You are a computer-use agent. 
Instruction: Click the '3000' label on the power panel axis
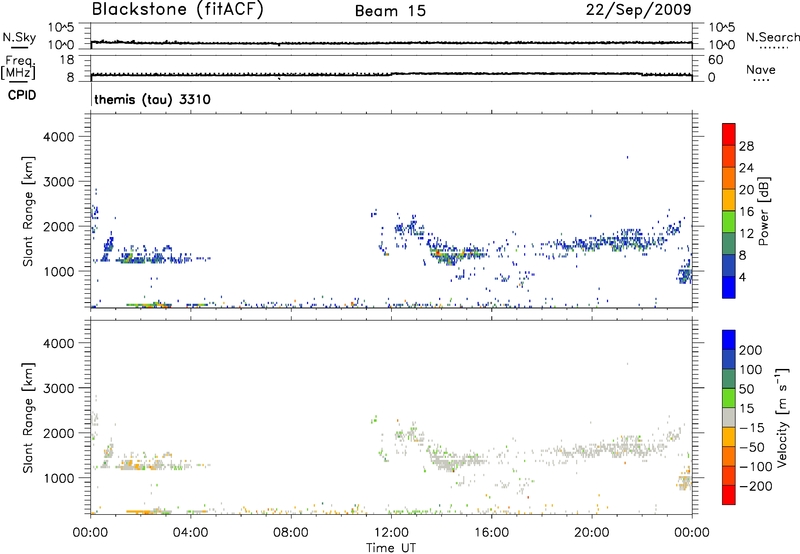point(58,182)
